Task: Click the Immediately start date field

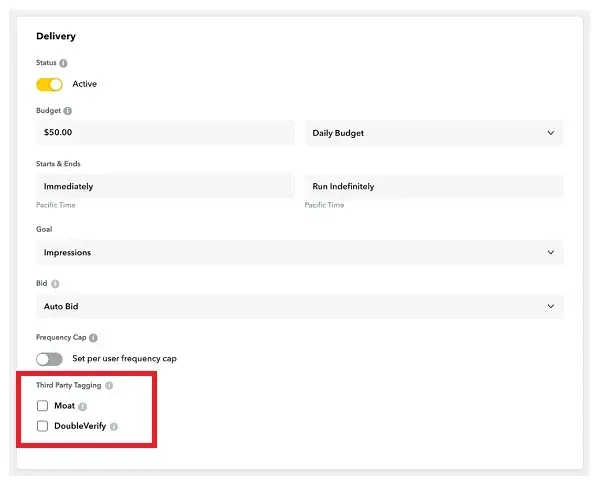Action: point(165,187)
